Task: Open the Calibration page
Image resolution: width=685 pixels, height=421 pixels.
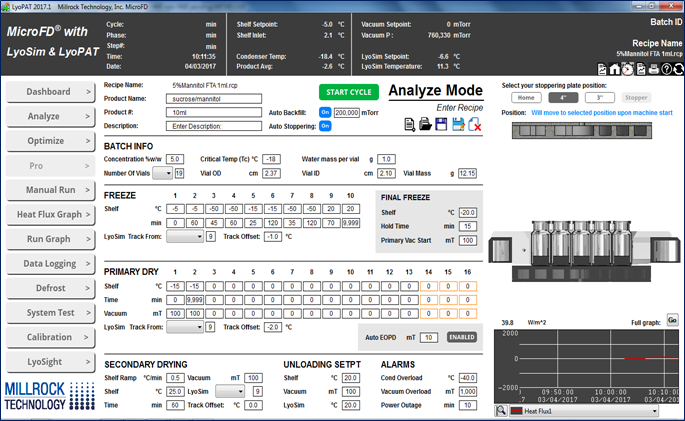Action: (x=50, y=337)
